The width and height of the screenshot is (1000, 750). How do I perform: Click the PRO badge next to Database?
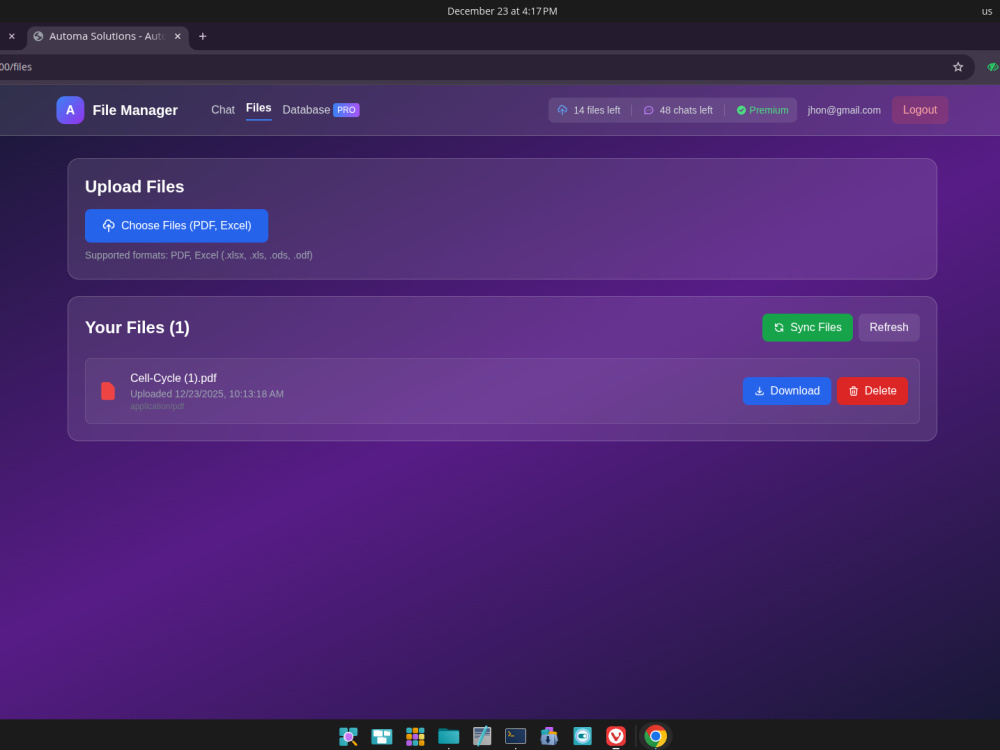point(346,110)
